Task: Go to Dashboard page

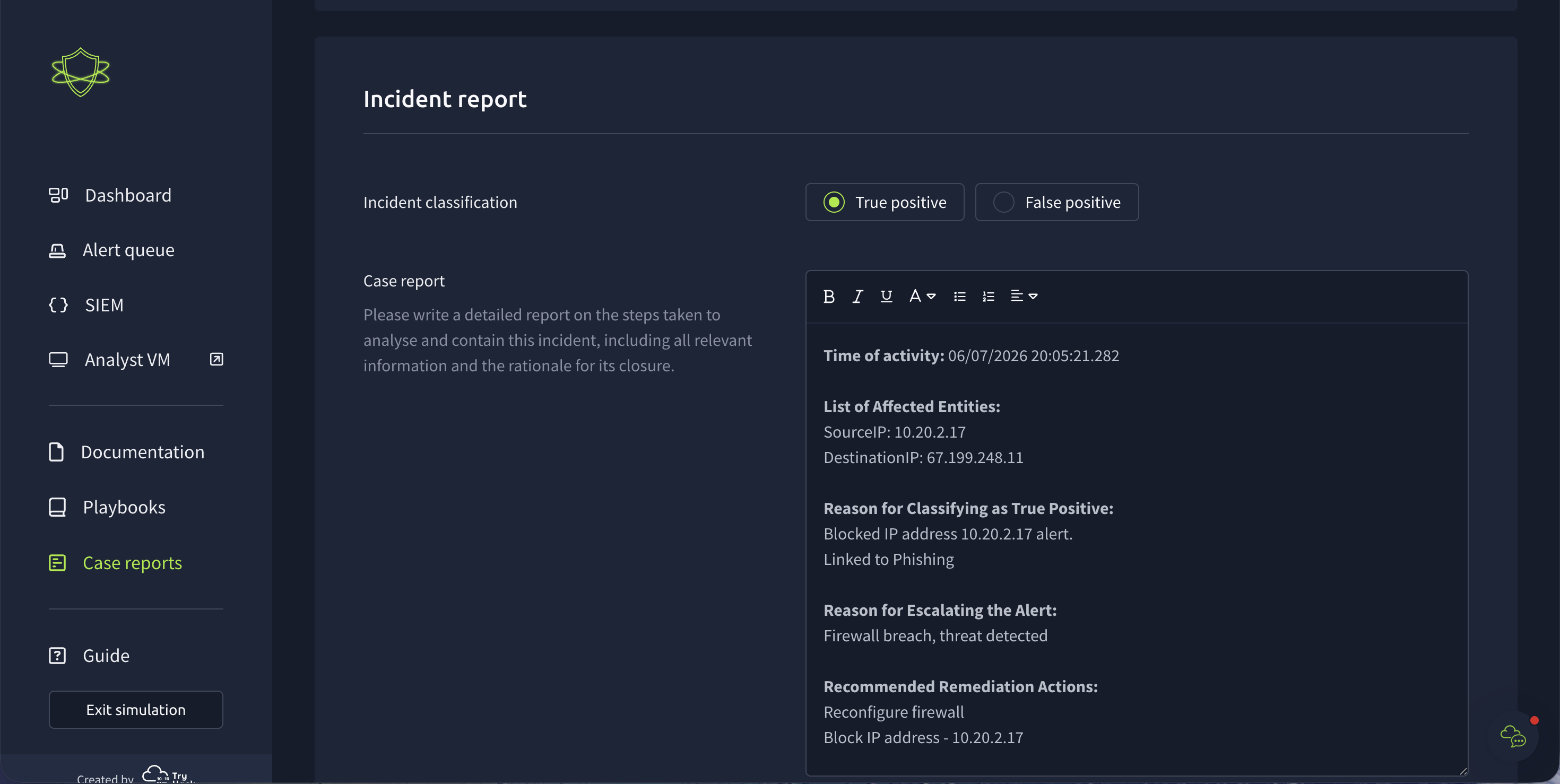Action: tap(128, 195)
